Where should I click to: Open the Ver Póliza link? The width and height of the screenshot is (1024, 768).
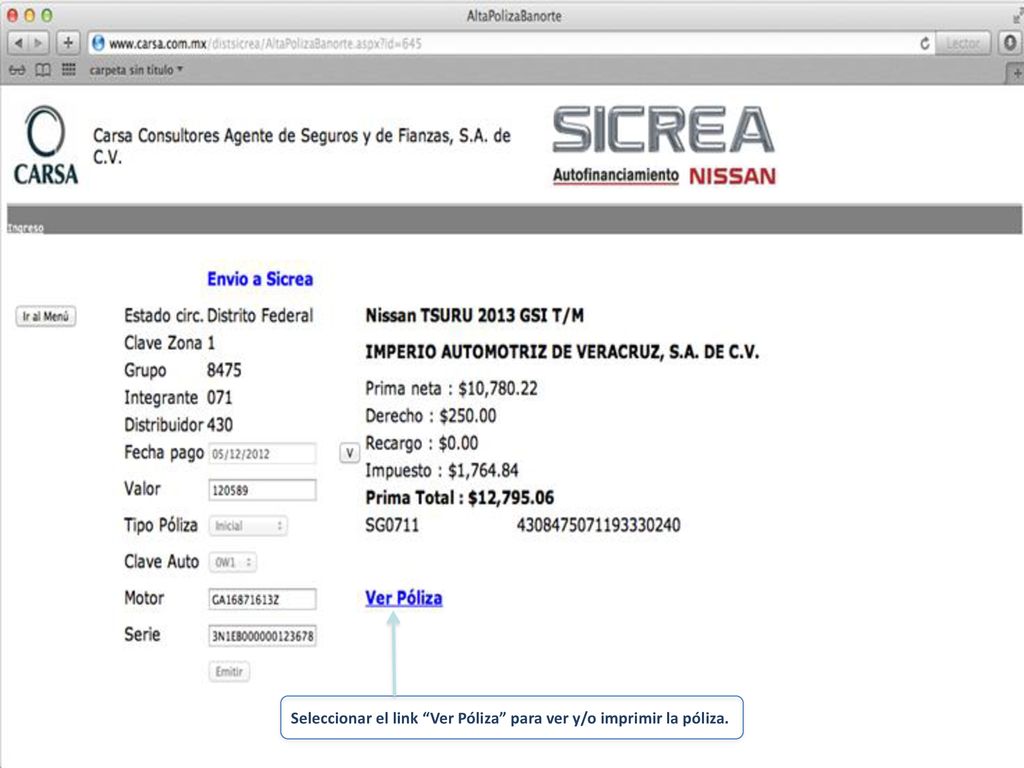pos(404,598)
